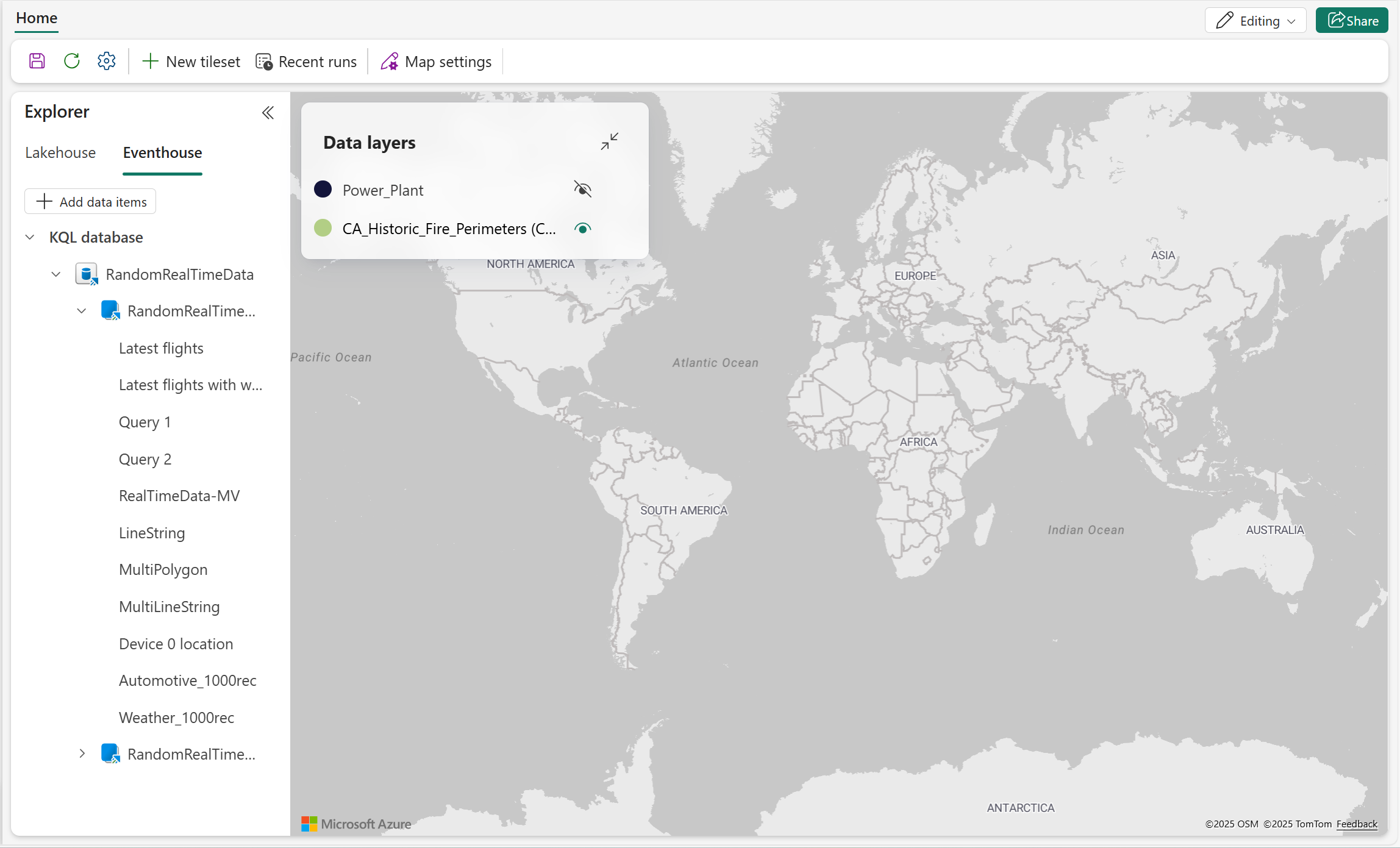This screenshot has height=848, width=1400.
Task: Collapse the KQL database section
Action: 30,237
